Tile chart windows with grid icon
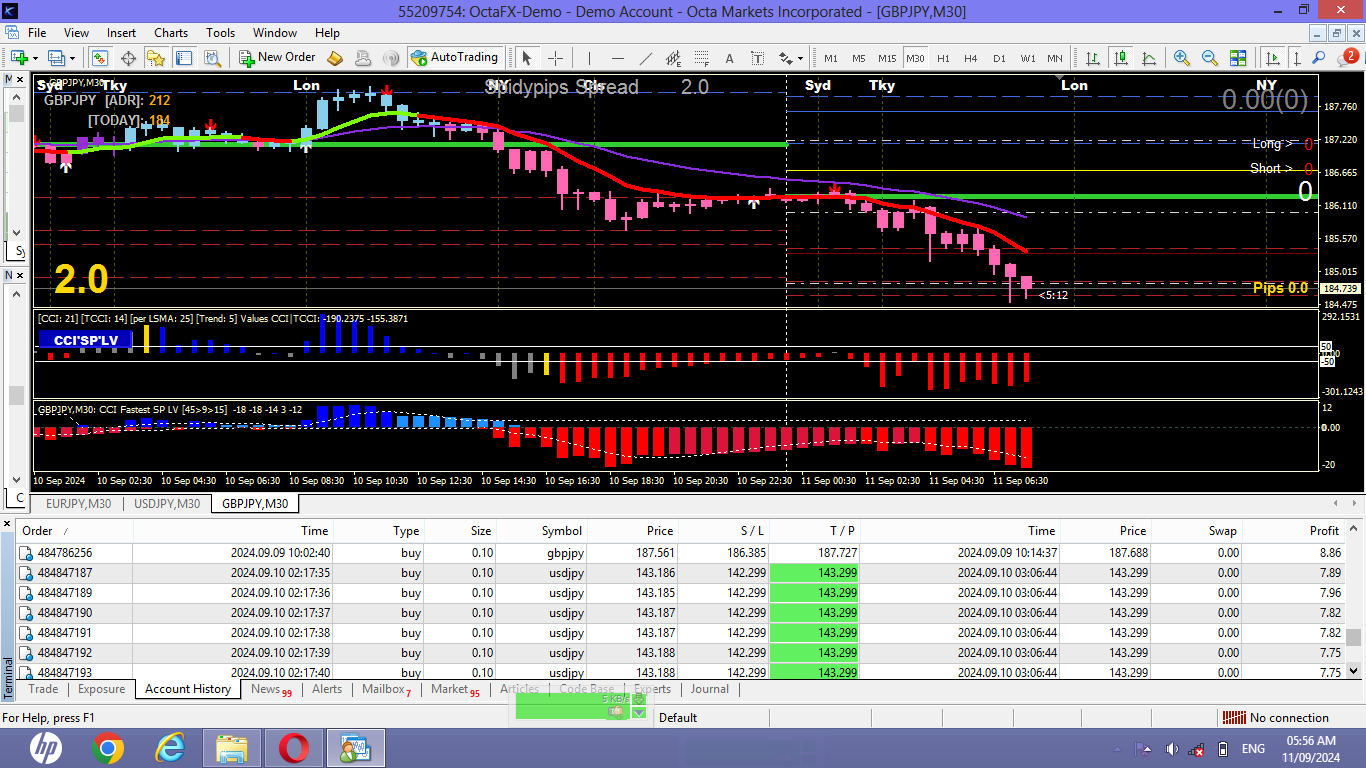Image resolution: width=1366 pixels, height=768 pixels. click(x=1238, y=58)
